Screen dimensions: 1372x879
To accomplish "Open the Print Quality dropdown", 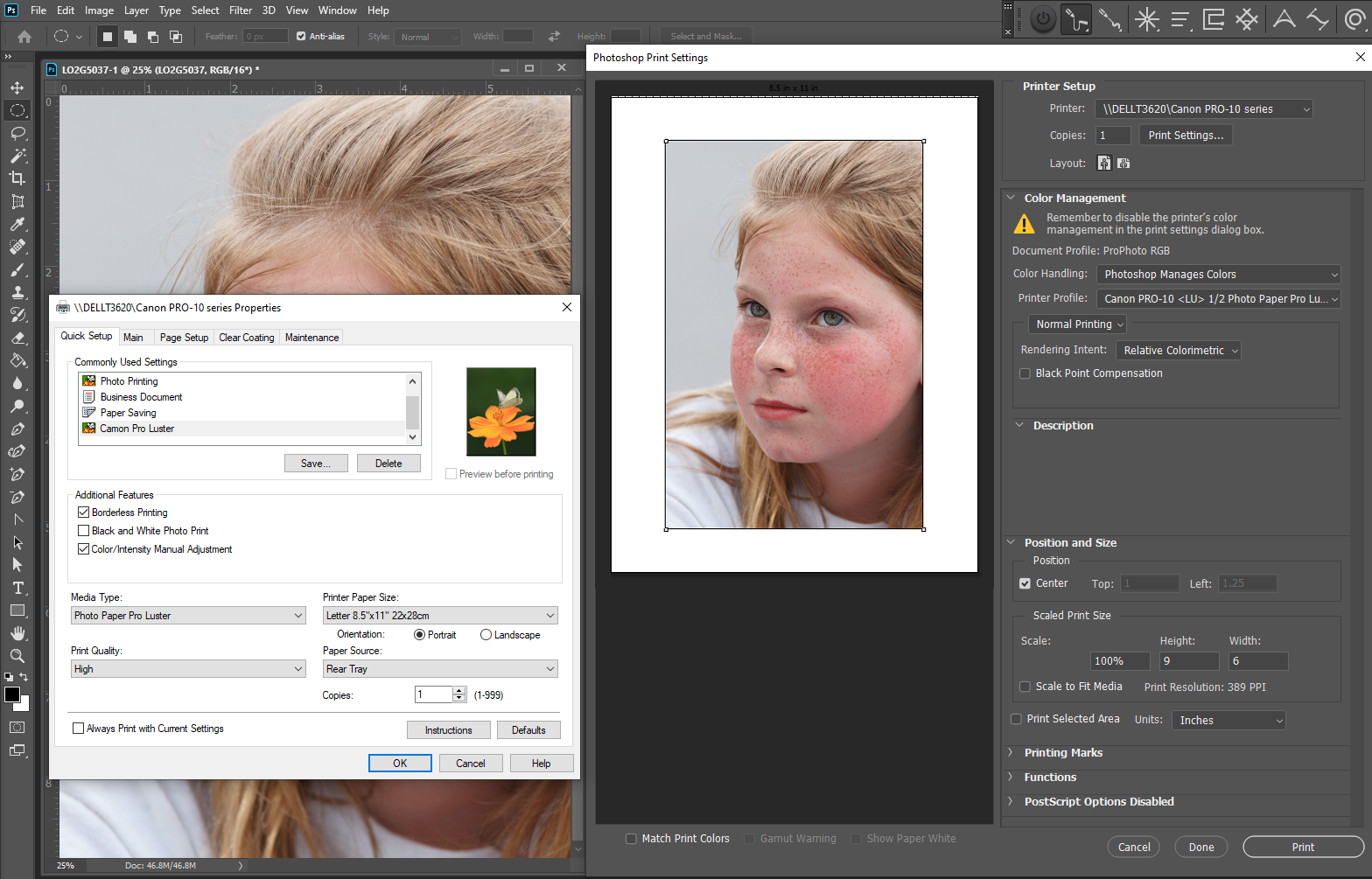I will point(188,669).
